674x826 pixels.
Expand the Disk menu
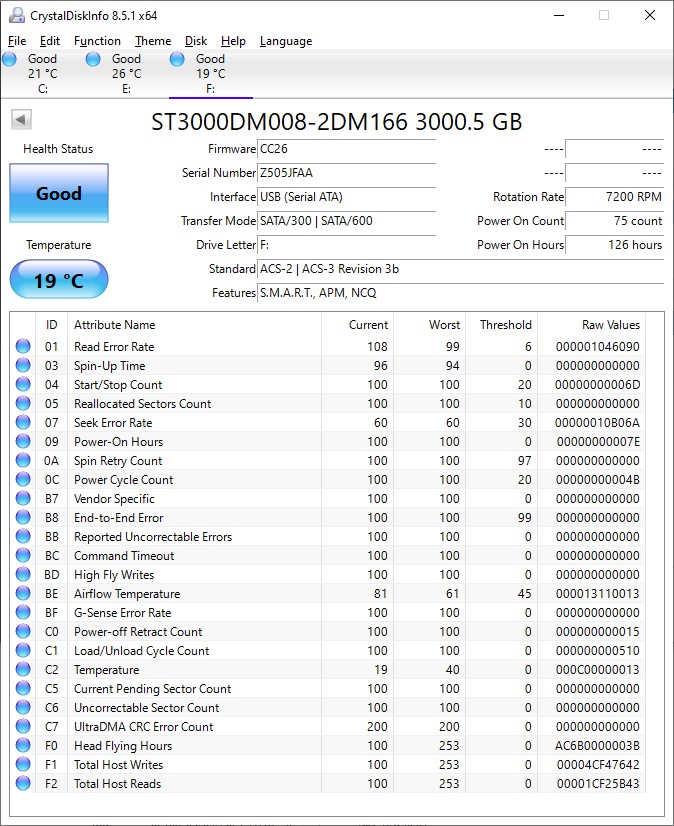coord(196,41)
